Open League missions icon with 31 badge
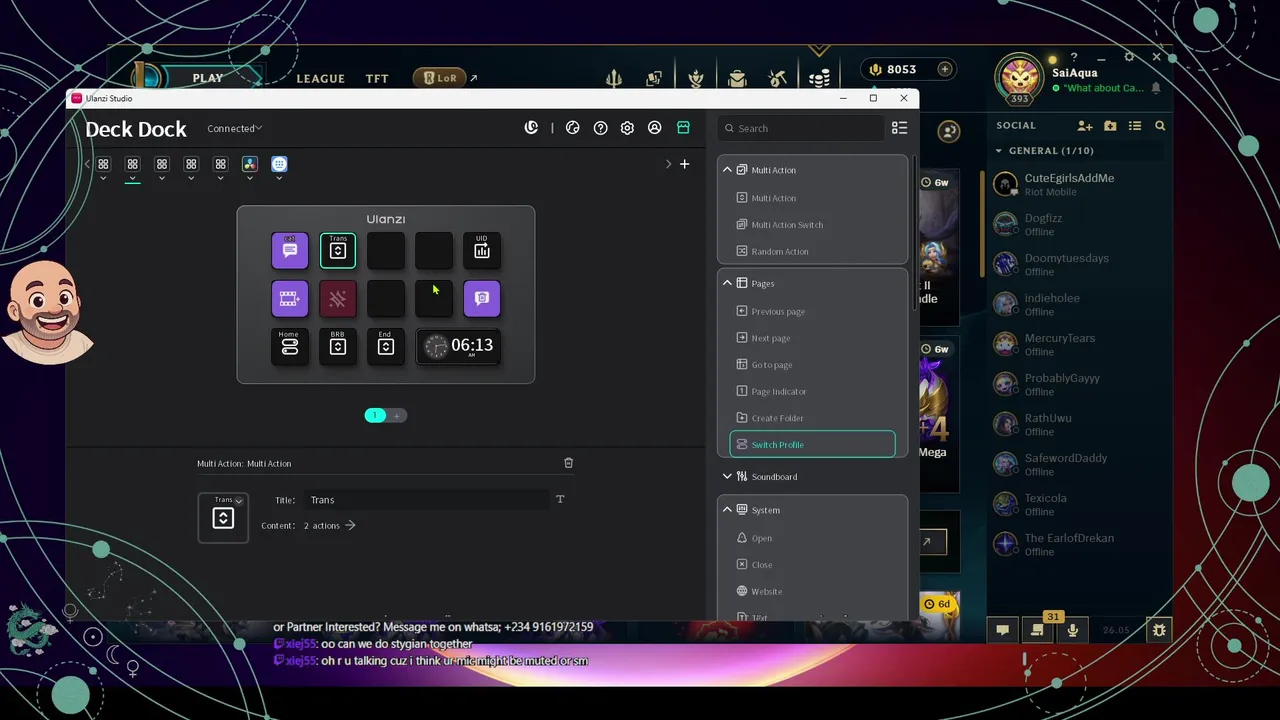The image size is (1280, 720). (1037, 630)
